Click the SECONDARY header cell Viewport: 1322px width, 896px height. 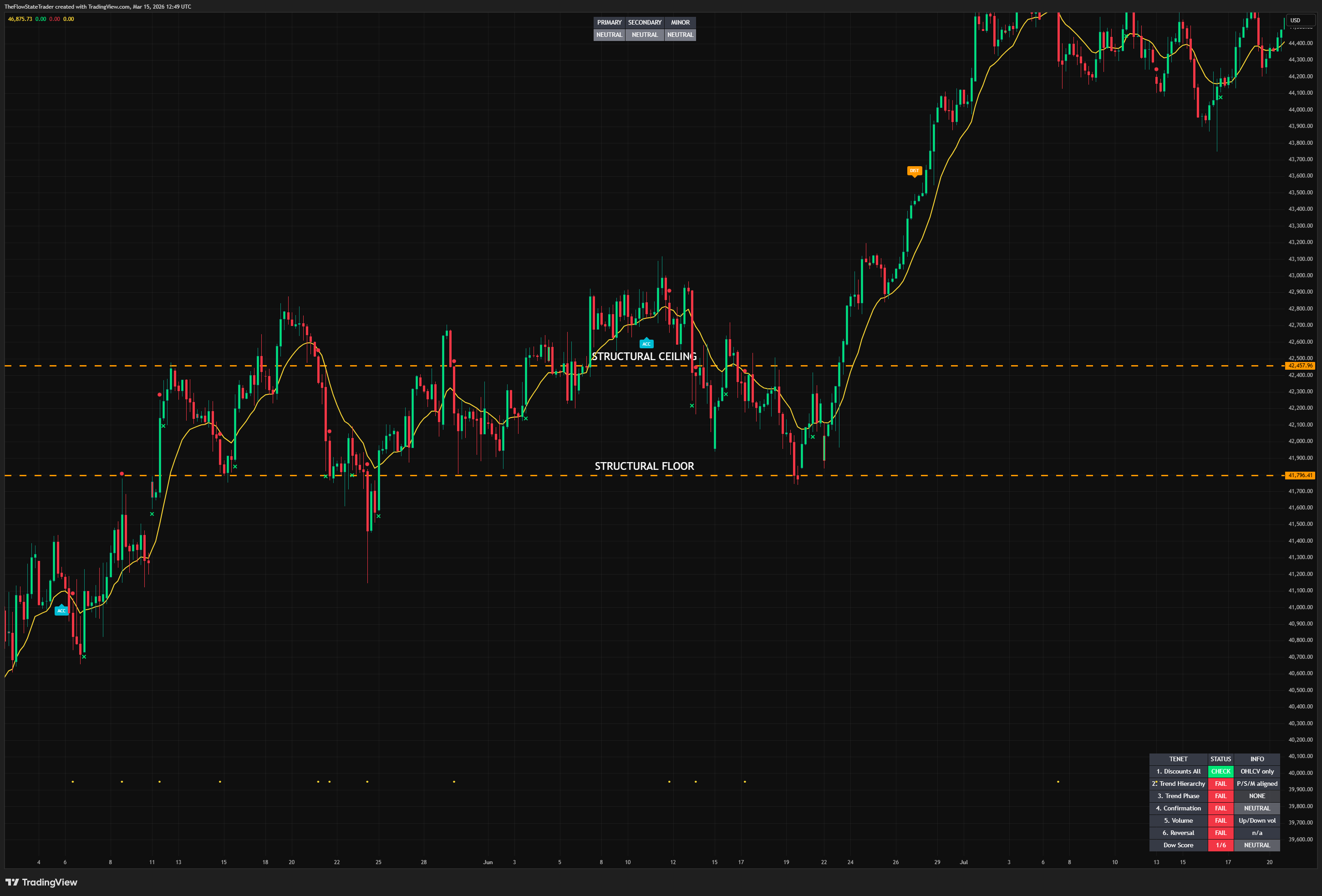click(x=645, y=23)
